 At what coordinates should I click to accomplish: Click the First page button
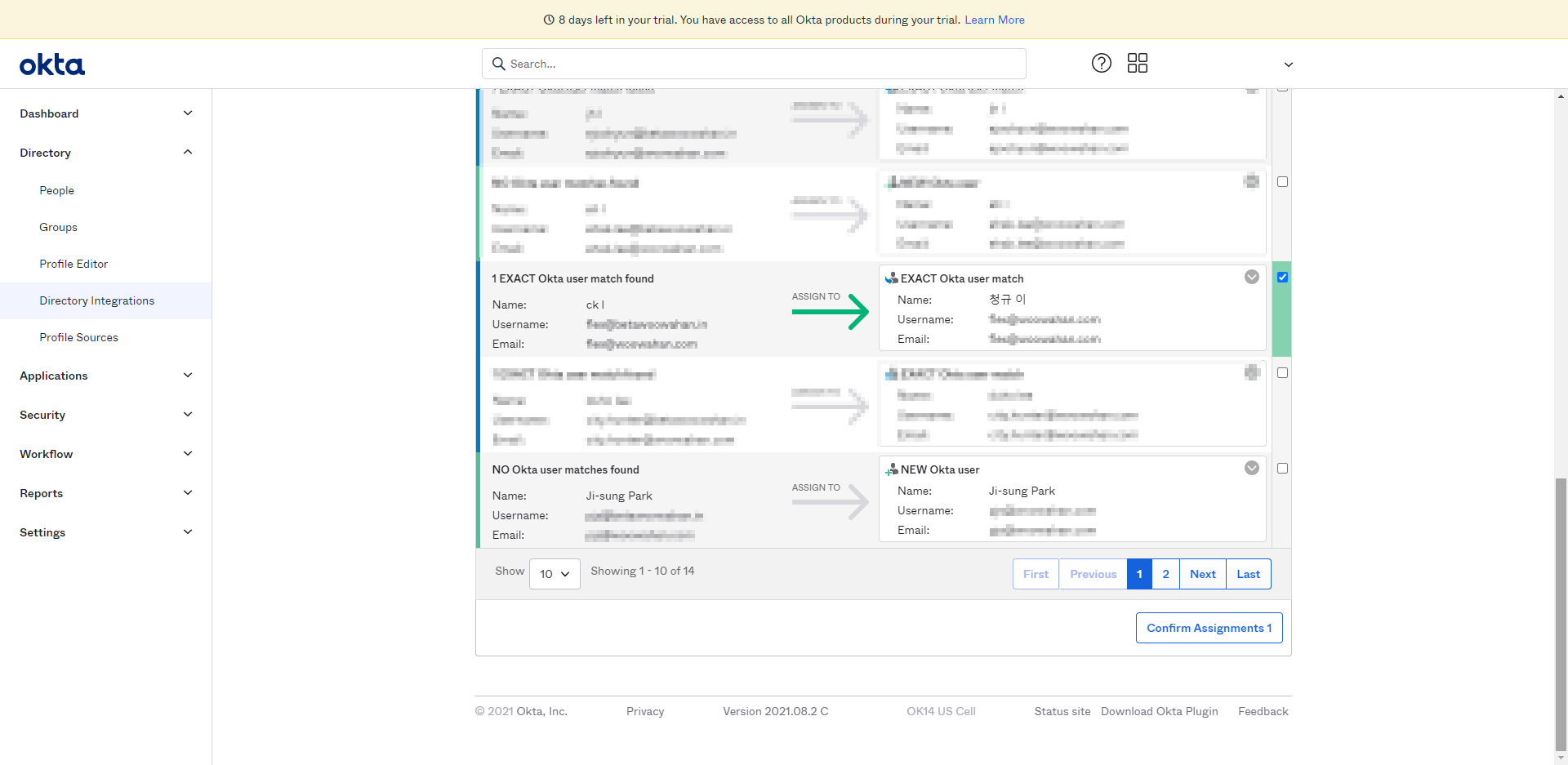pyautogui.click(x=1036, y=574)
